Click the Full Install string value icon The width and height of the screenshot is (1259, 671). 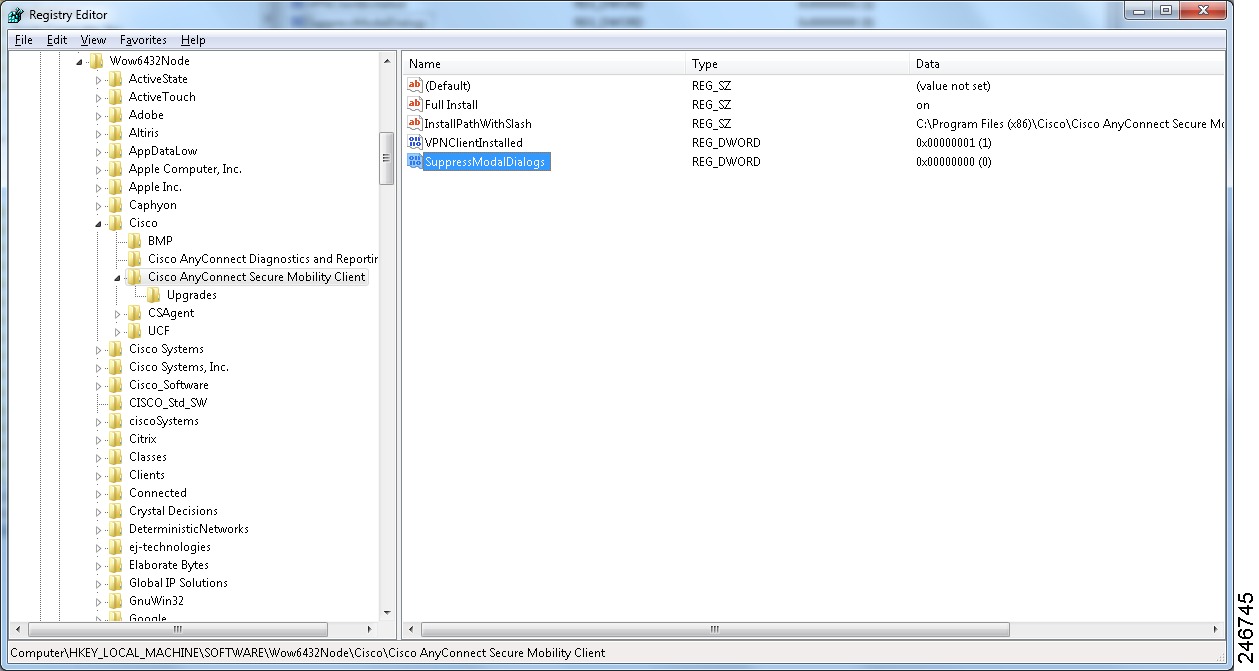point(415,104)
